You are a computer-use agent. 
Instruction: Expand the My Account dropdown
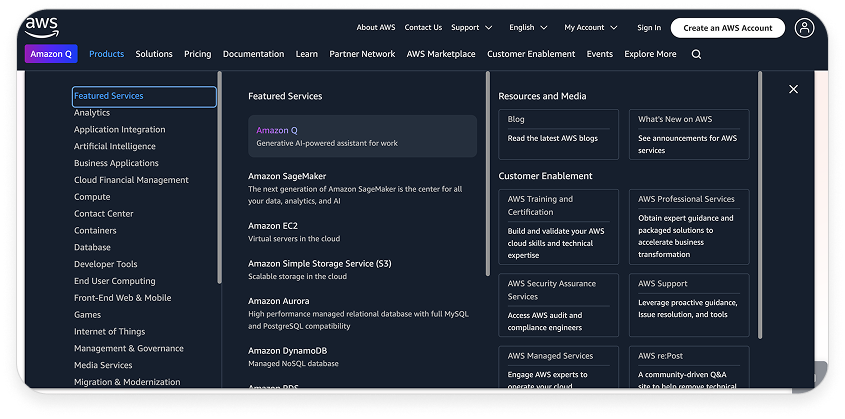pos(591,27)
